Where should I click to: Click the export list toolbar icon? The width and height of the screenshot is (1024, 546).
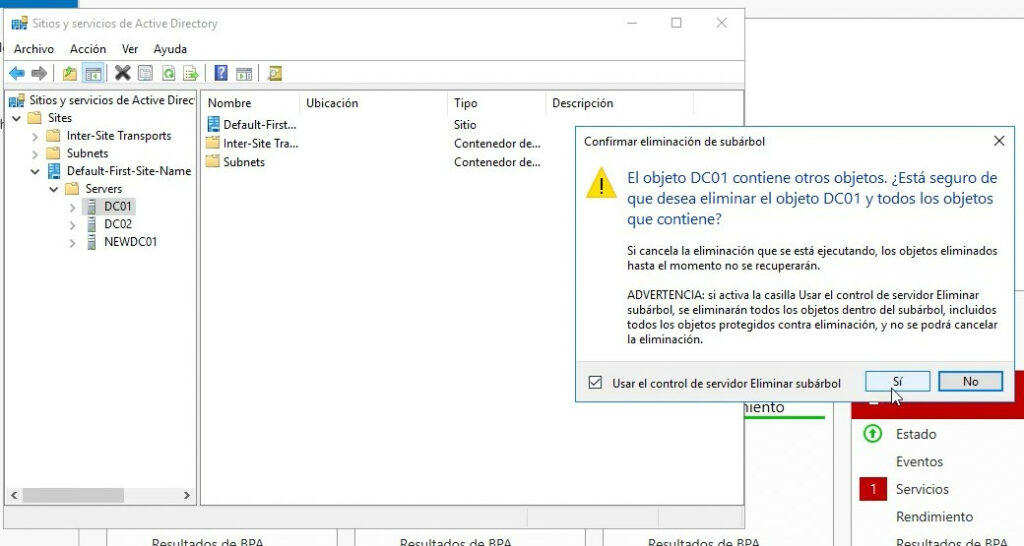(x=191, y=73)
